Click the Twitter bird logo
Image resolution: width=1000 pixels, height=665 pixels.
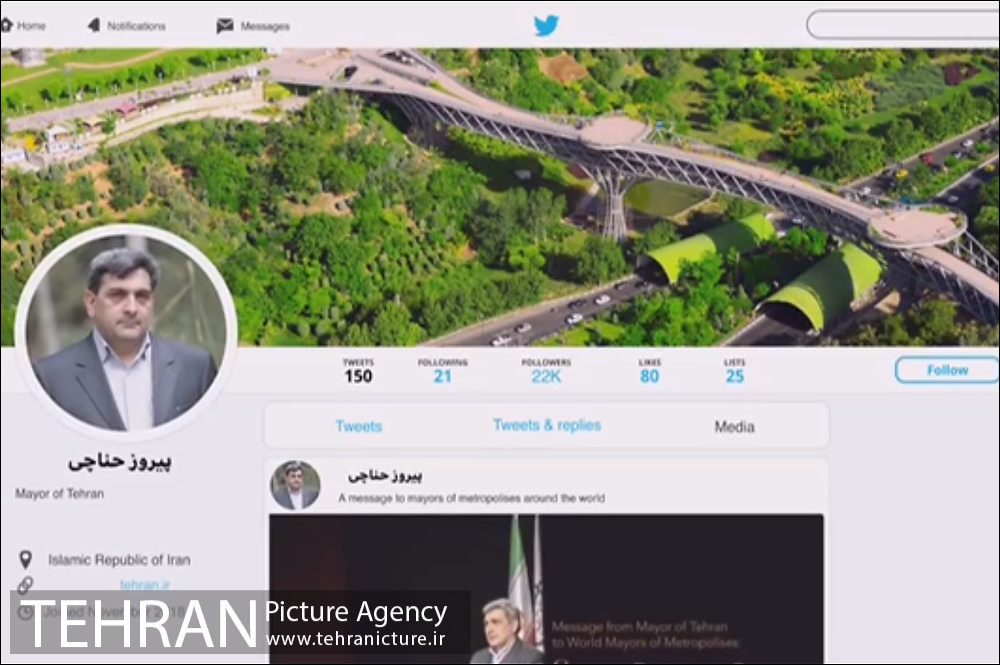pyautogui.click(x=546, y=26)
